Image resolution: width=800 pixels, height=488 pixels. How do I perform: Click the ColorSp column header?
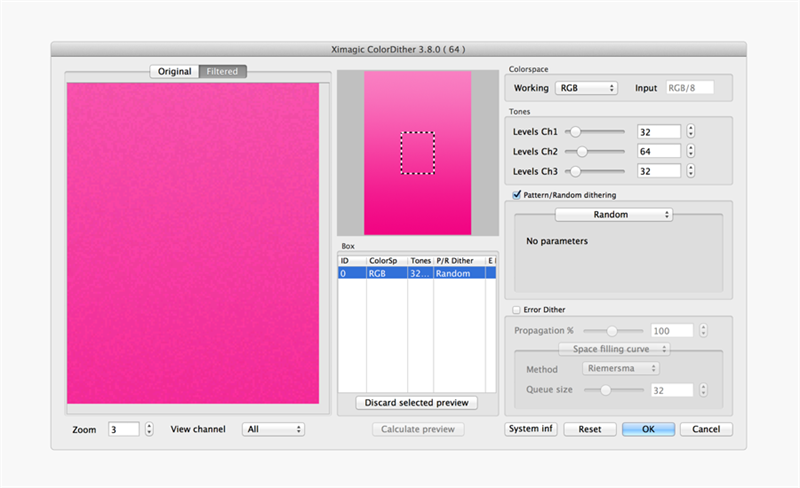pos(387,261)
